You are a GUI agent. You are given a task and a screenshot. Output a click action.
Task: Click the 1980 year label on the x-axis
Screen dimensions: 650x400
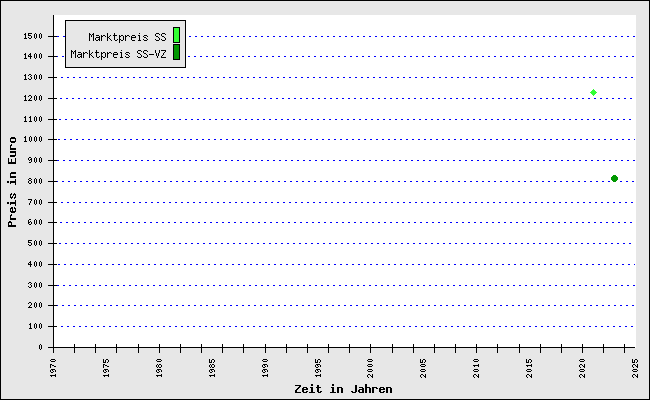click(159, 368)
